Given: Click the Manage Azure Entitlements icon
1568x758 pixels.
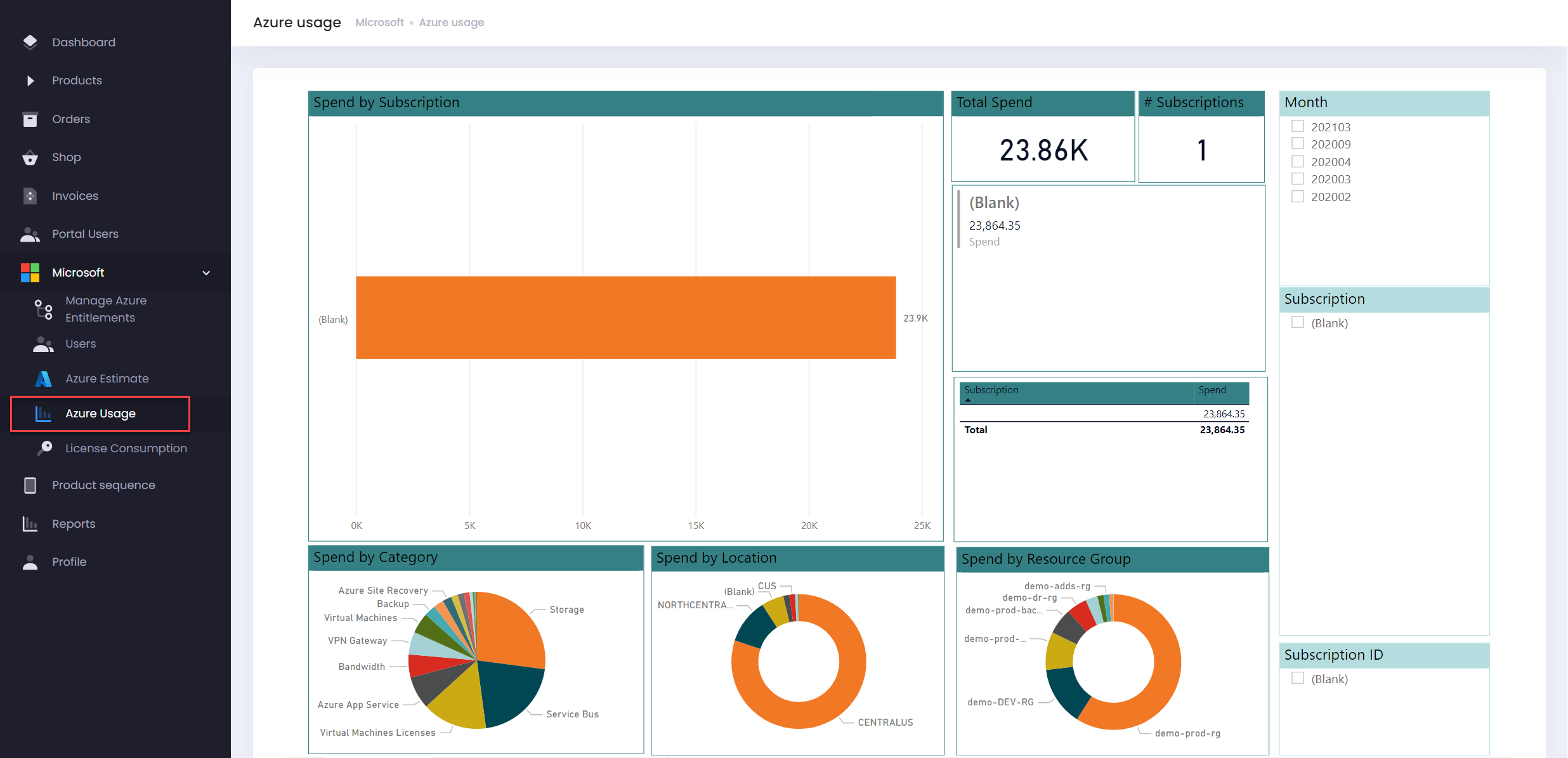Looking at the screenshot, I should coord(43,310).
